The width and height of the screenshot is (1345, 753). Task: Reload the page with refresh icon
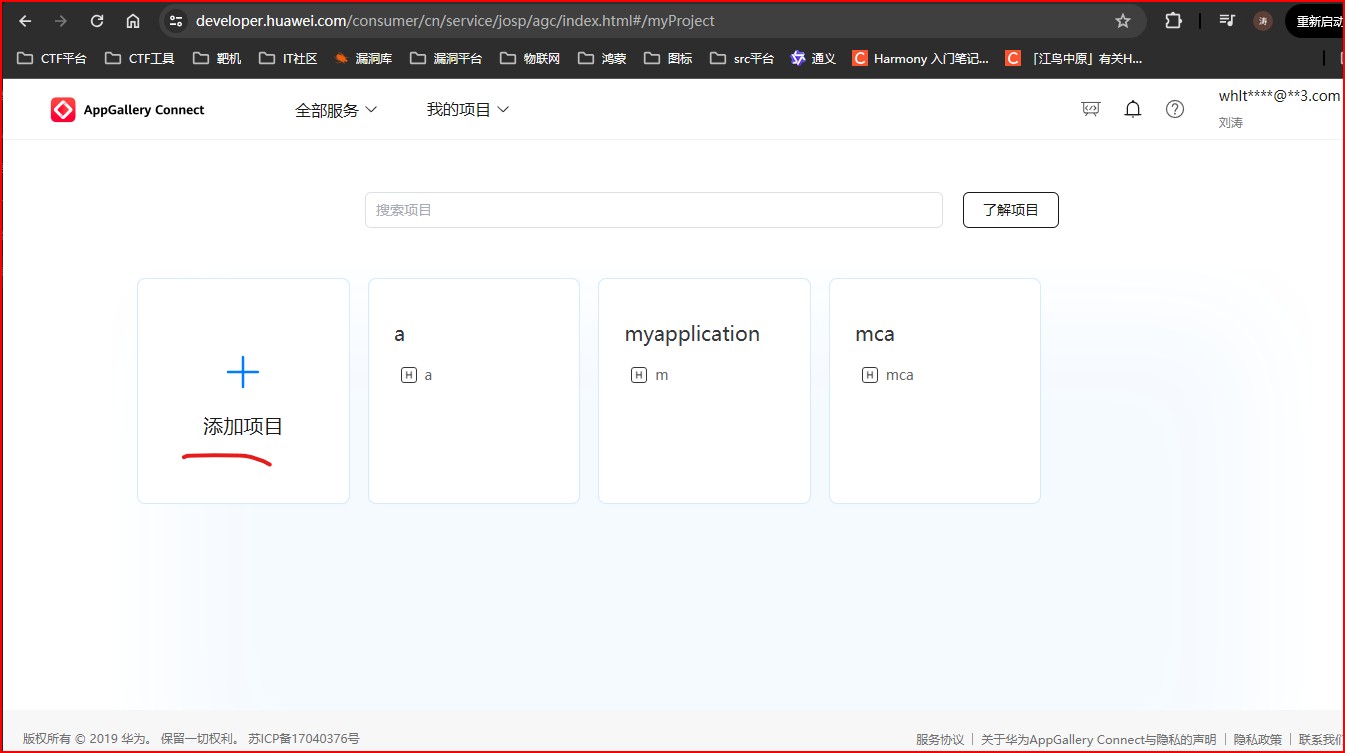pyautogui.click(x=97, y=21)
